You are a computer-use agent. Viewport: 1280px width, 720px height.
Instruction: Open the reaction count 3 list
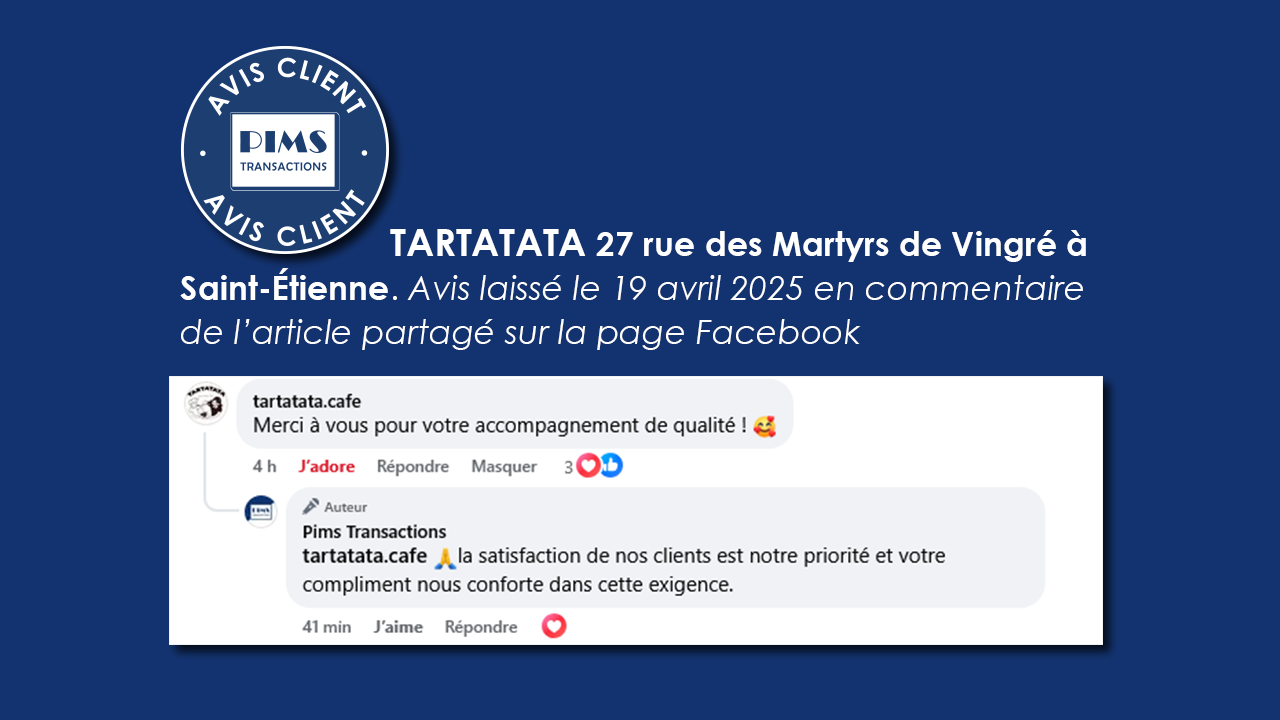[x=568, y=466]
